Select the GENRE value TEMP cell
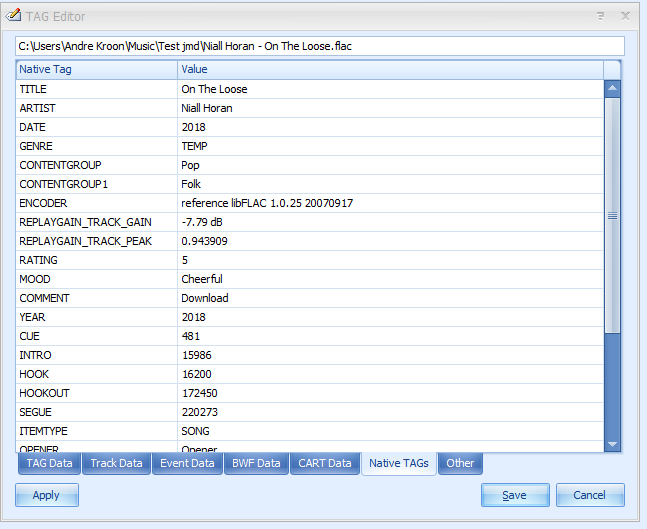 390,146
